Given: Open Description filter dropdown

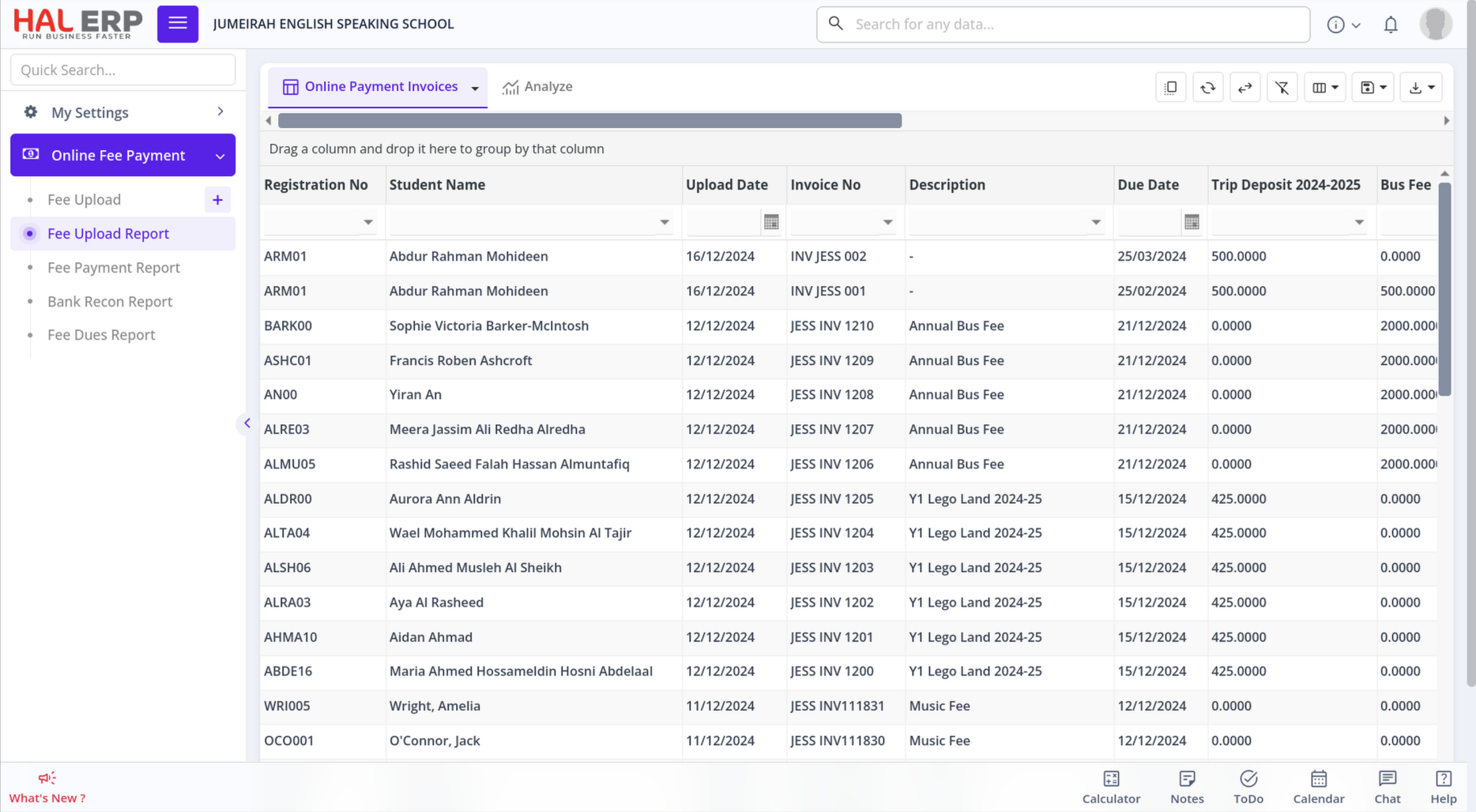Looking at the screenshot, I should pos(1096,223).
